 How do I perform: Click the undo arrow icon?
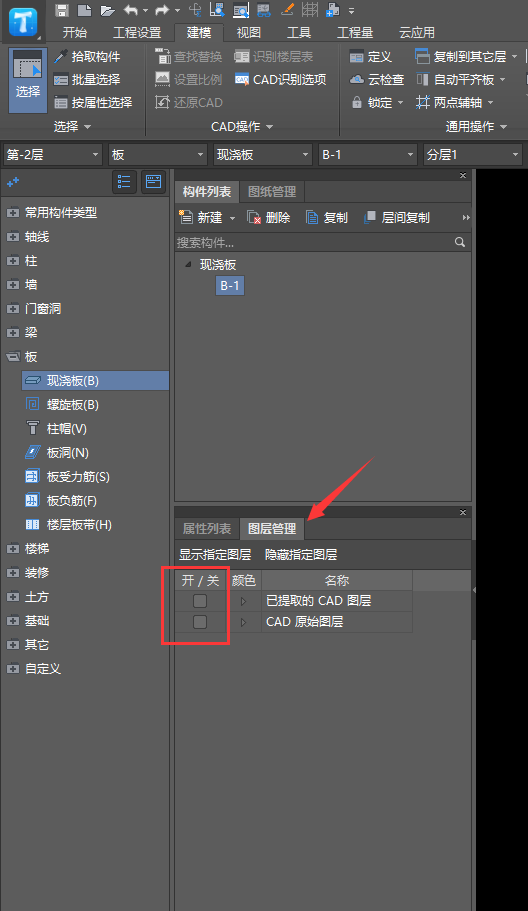[x=131, y=10]
